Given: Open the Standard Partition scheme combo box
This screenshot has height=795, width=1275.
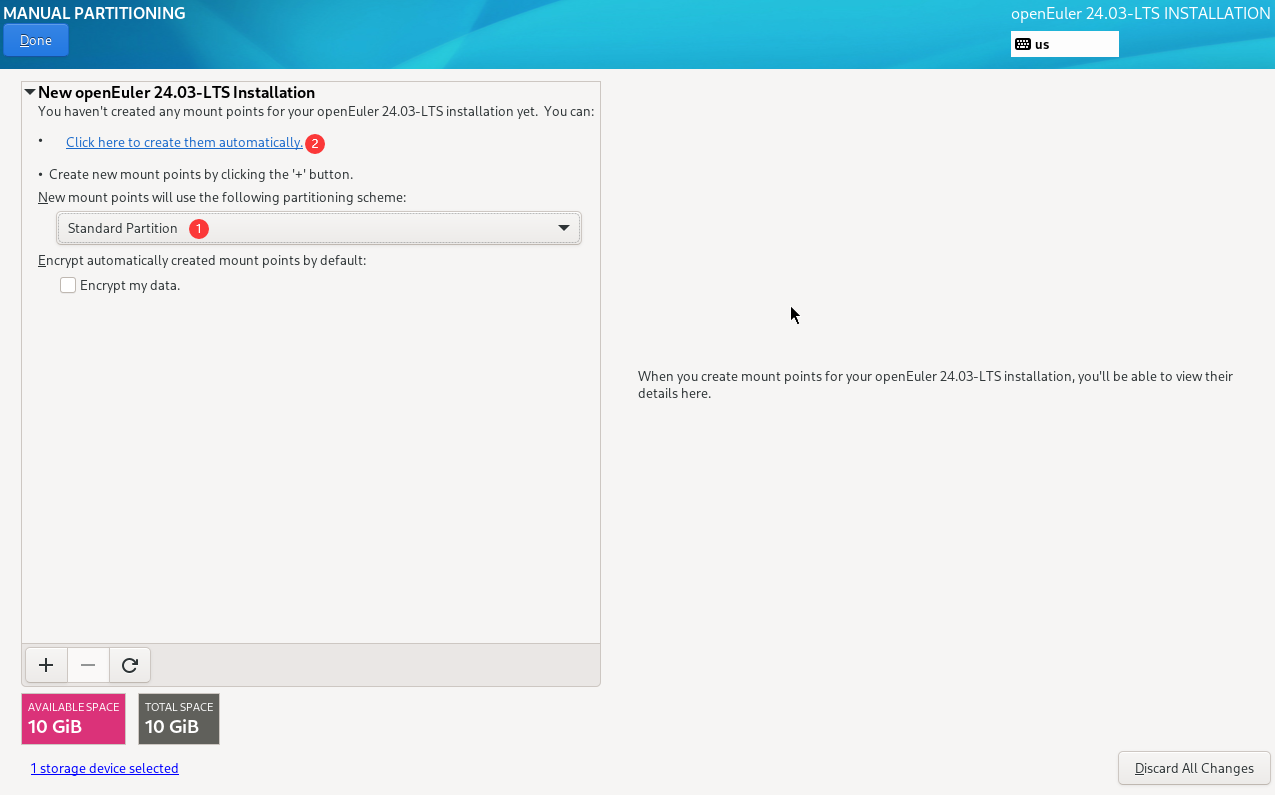Looking at the screenshot, I should tap(318, 228).
